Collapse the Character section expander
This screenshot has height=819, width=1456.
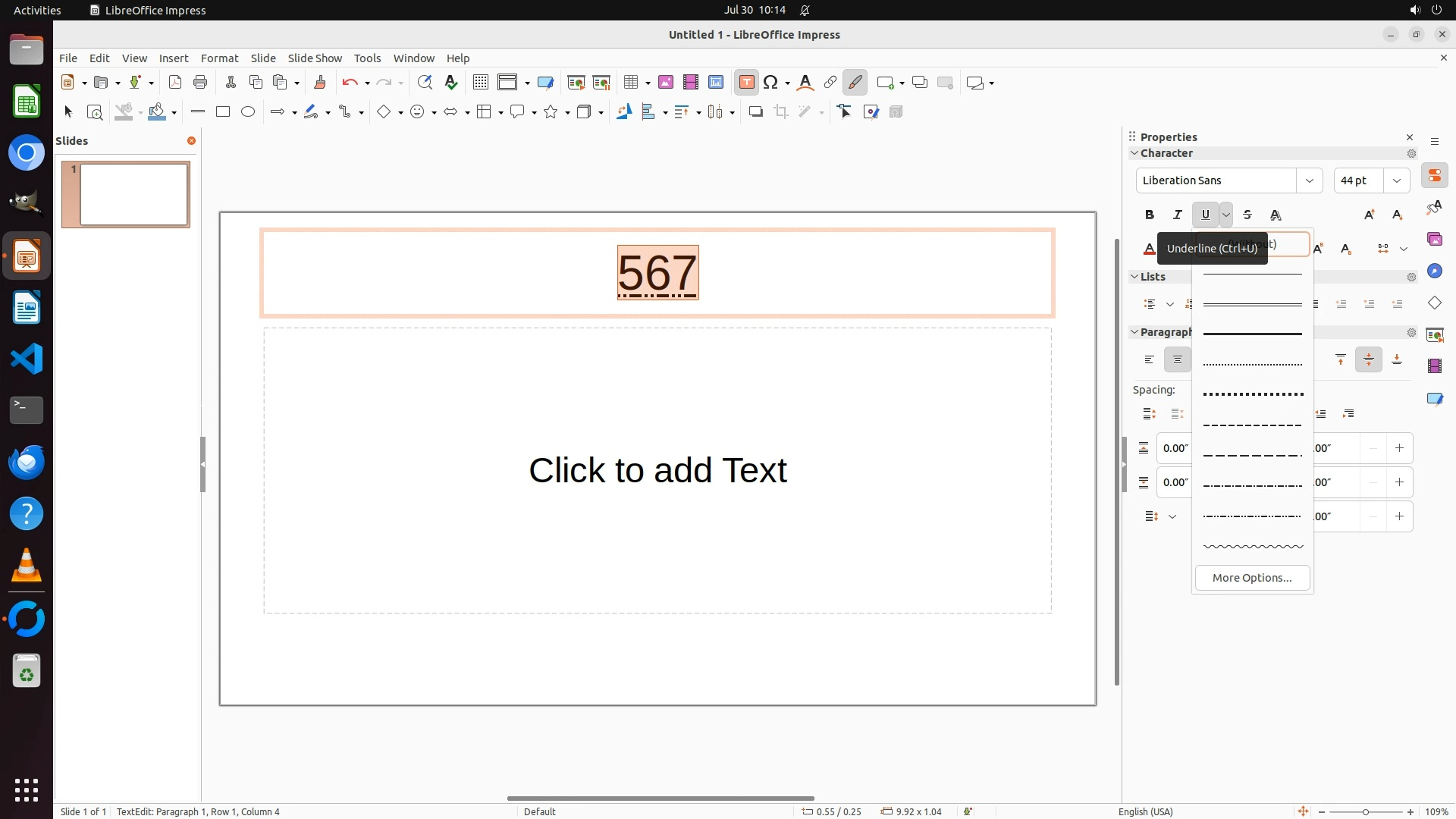pos(1134,153)
